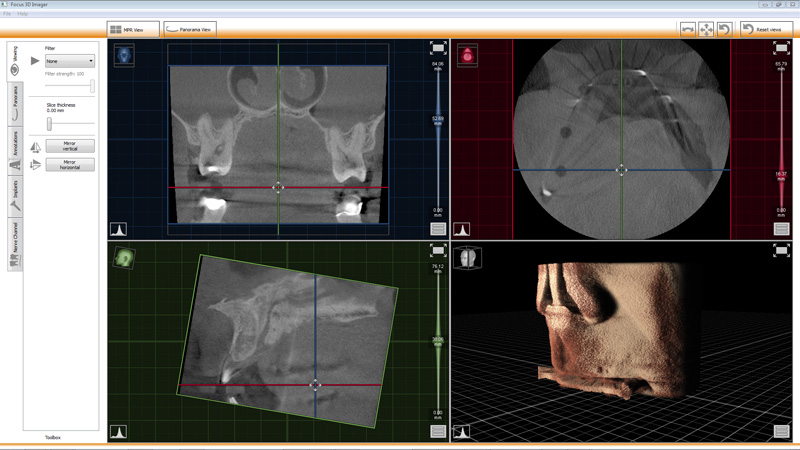The width and height of the screenshot is (800, 450).
Task: Open histogram in the axial red view
Action: point(462,229)
